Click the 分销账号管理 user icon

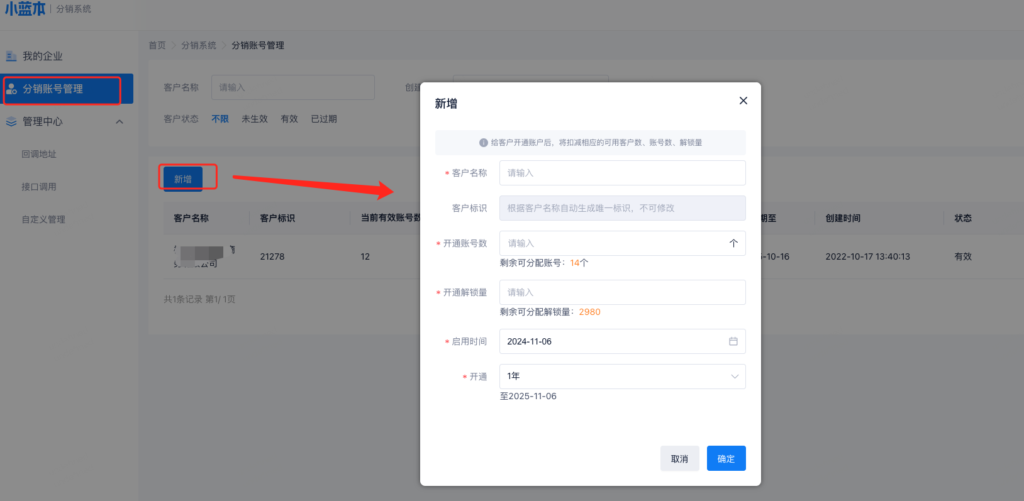[12, 89]
